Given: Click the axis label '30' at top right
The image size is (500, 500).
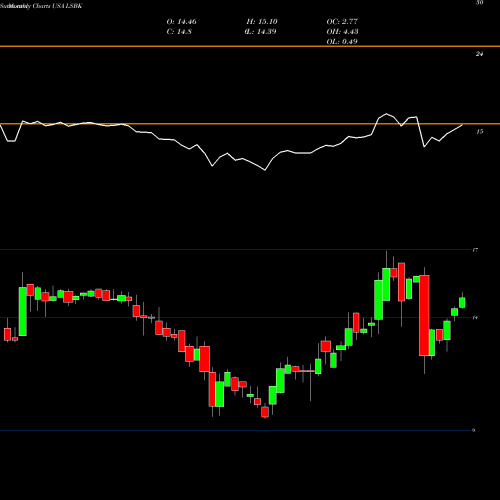Looking at the screenshot, I should click(x=479, y=3).
